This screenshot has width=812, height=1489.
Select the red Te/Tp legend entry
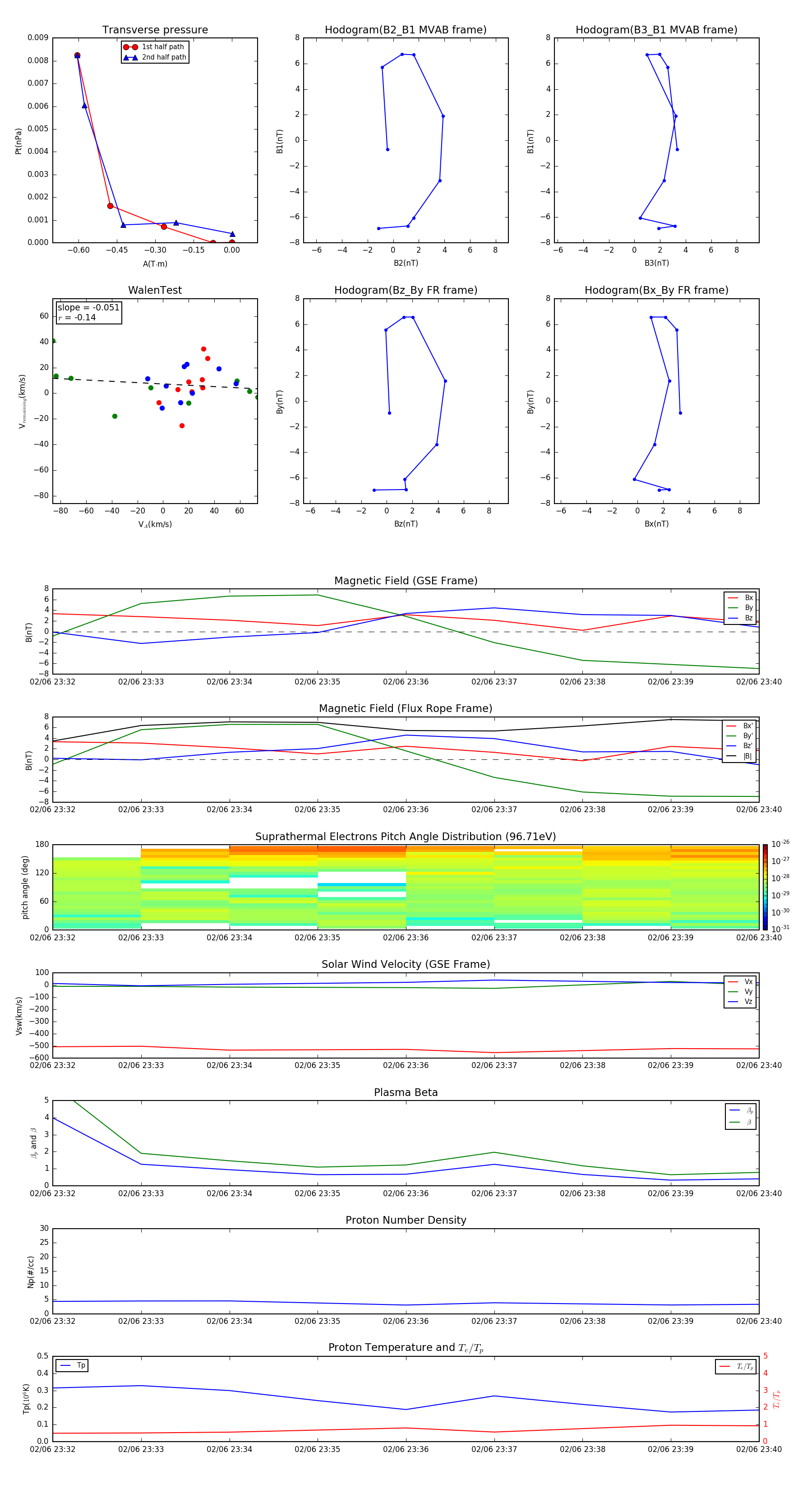(736, 1366)
